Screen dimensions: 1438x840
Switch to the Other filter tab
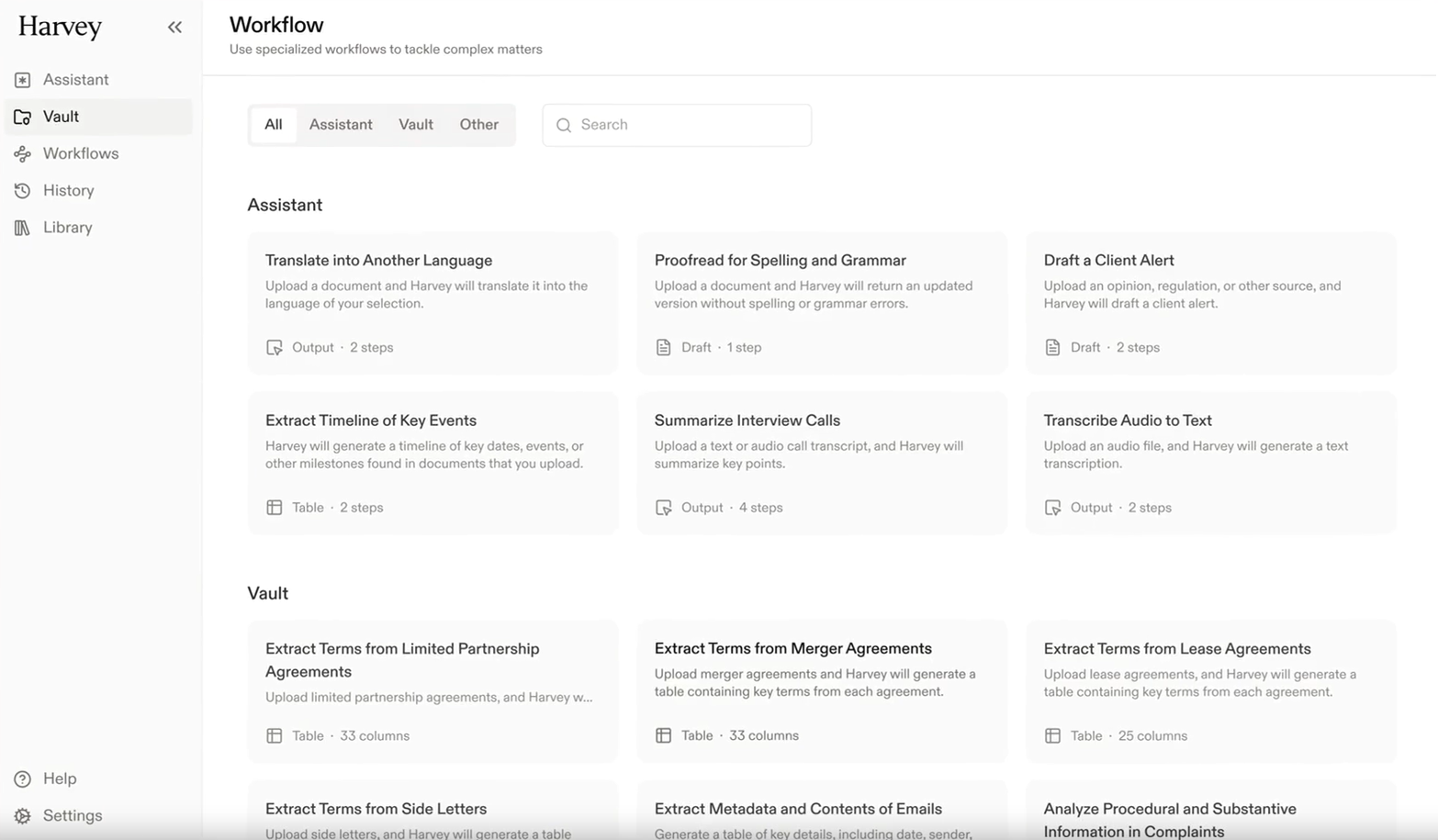coord(479,125)
